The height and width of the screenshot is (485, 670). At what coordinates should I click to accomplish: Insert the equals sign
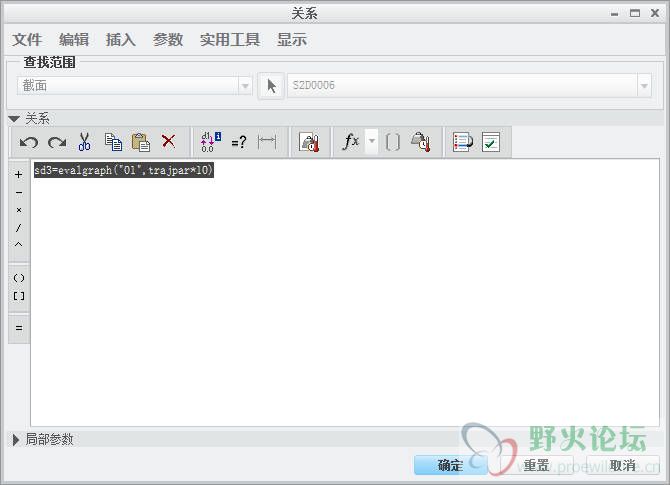pos(19,328)
